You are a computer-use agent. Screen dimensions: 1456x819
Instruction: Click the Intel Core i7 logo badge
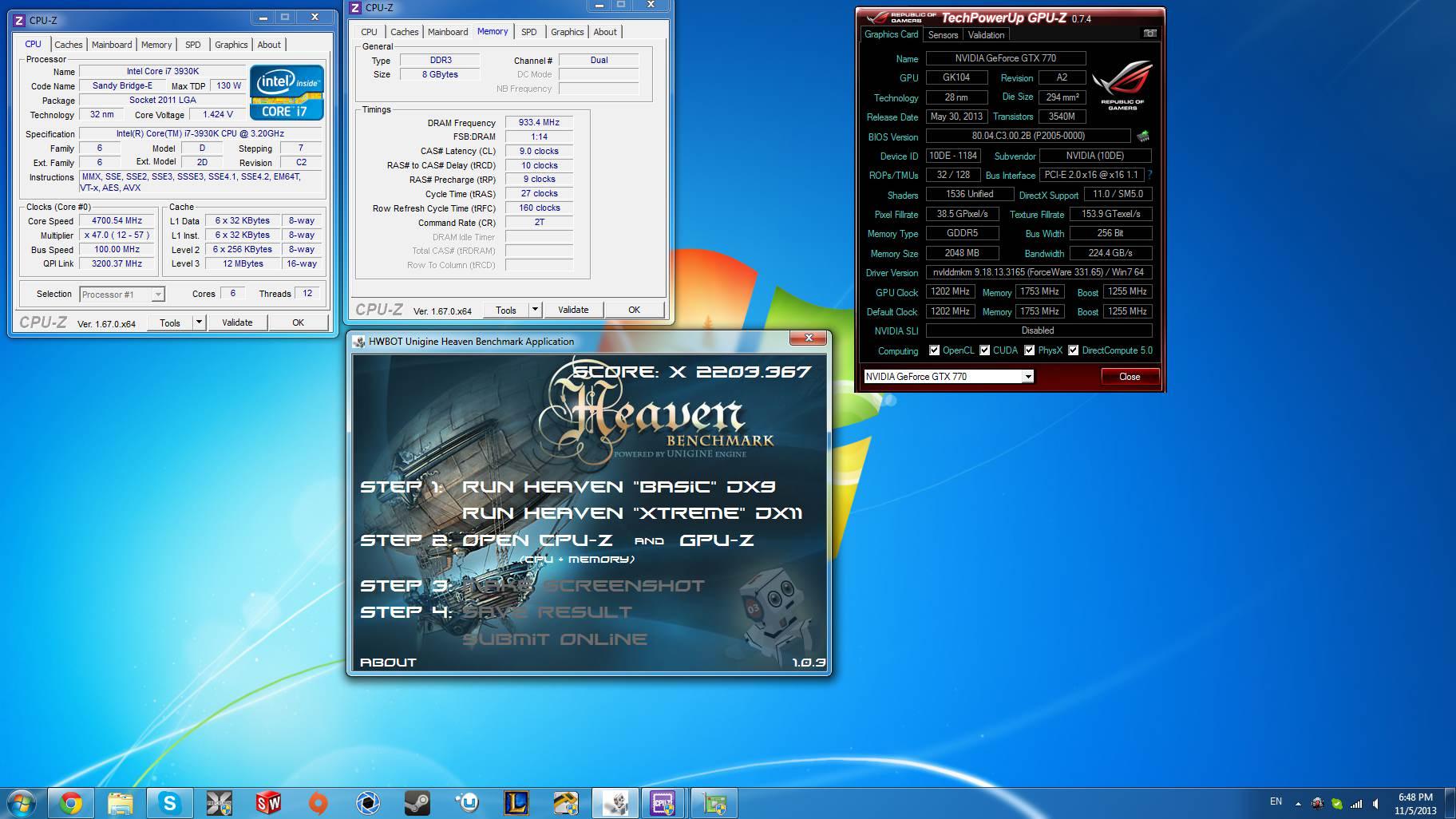[x=287, y=93]
